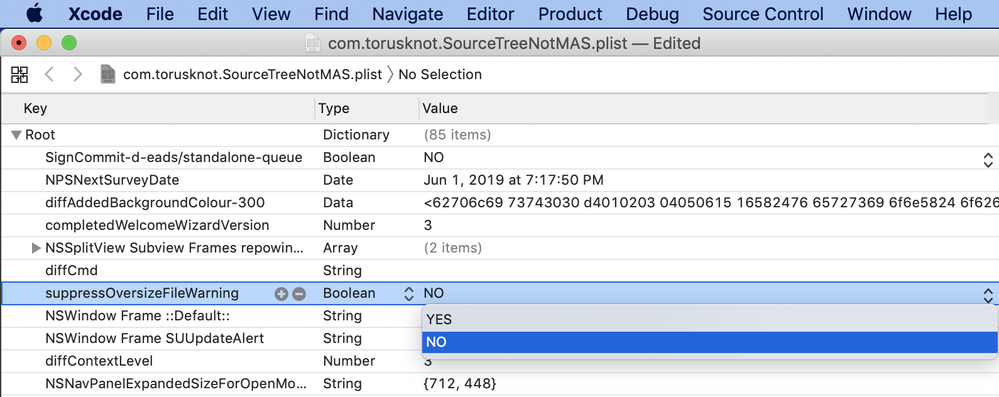The image size is (999, 397).
Task: Click the document proxy icon in title bar
Action: 313,43
